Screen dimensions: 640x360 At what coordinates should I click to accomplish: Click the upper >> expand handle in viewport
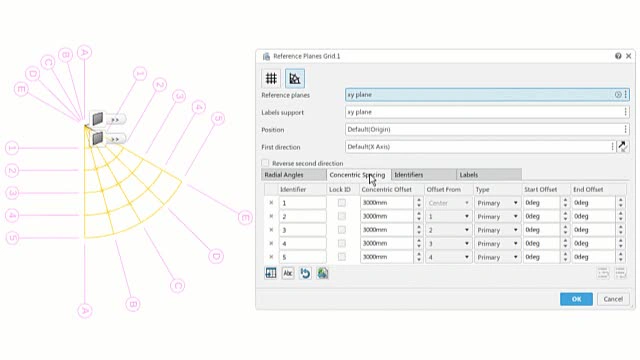pyautogui.click(x=116, y=120)
